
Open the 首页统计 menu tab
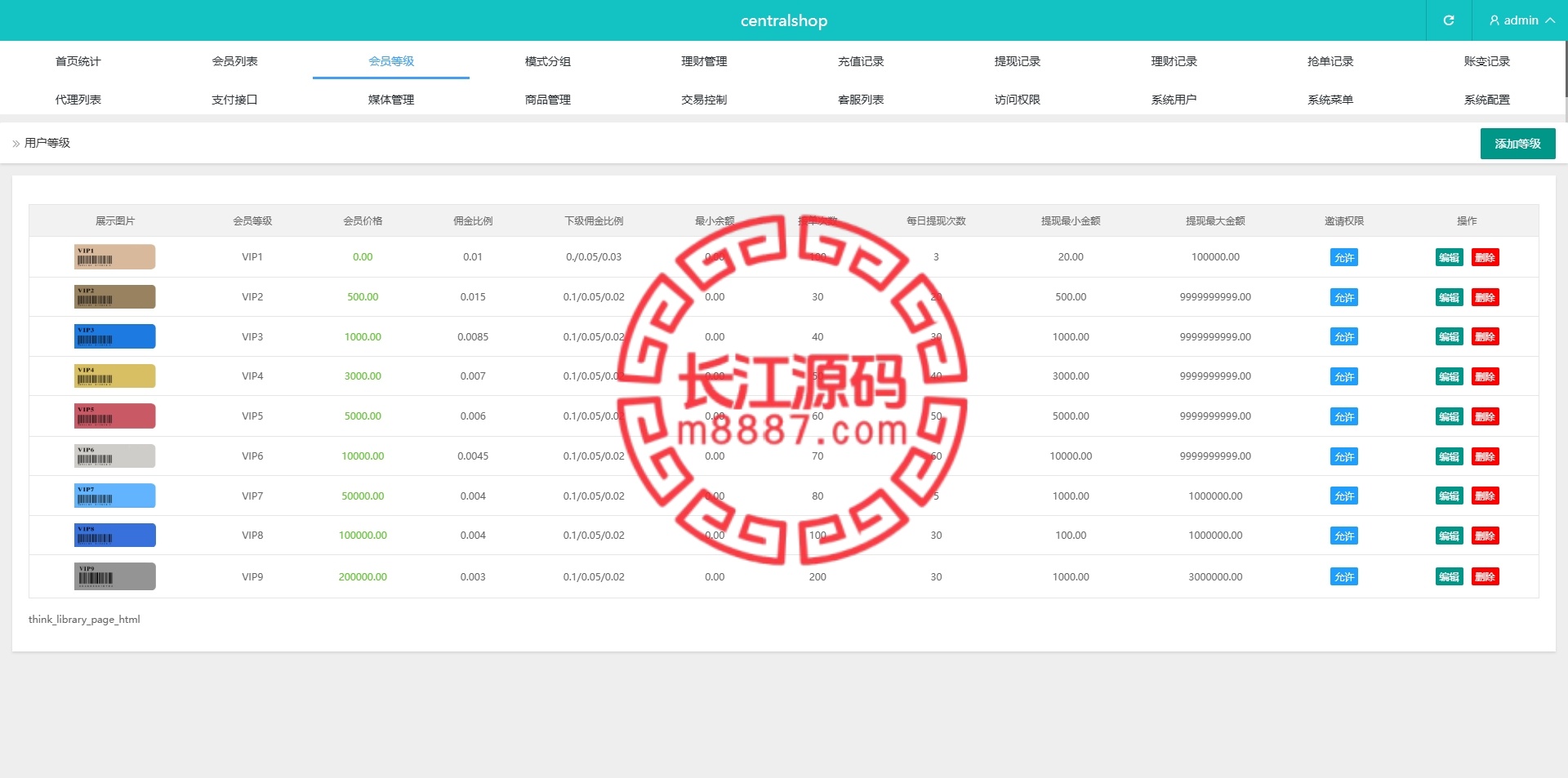pyautogui.click(x=78, y=61)
